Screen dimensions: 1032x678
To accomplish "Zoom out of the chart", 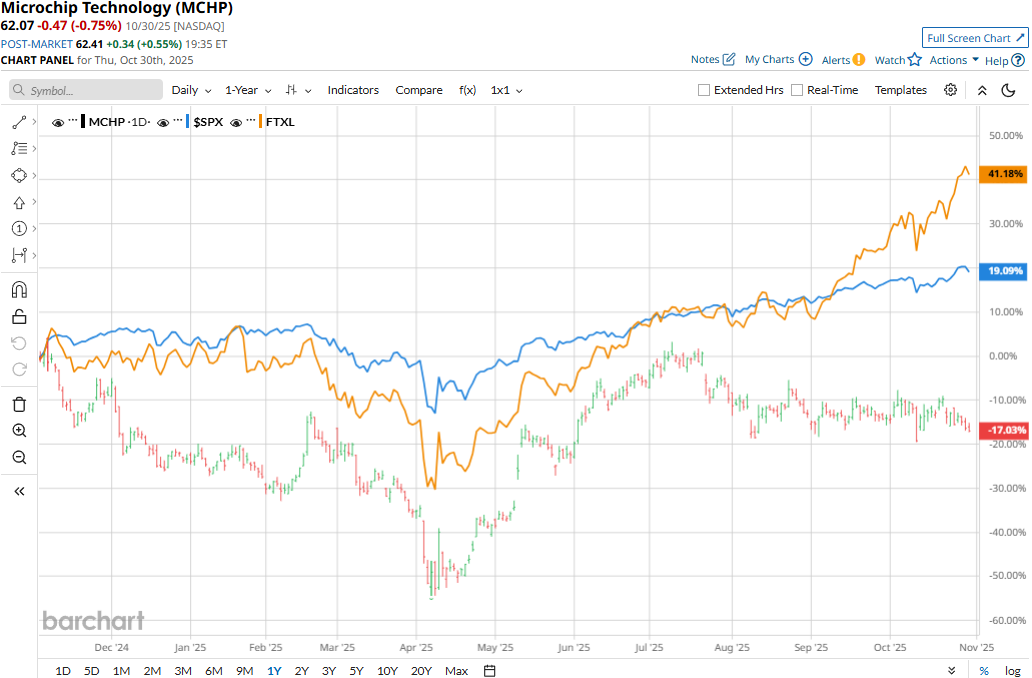I will point(19,457).
